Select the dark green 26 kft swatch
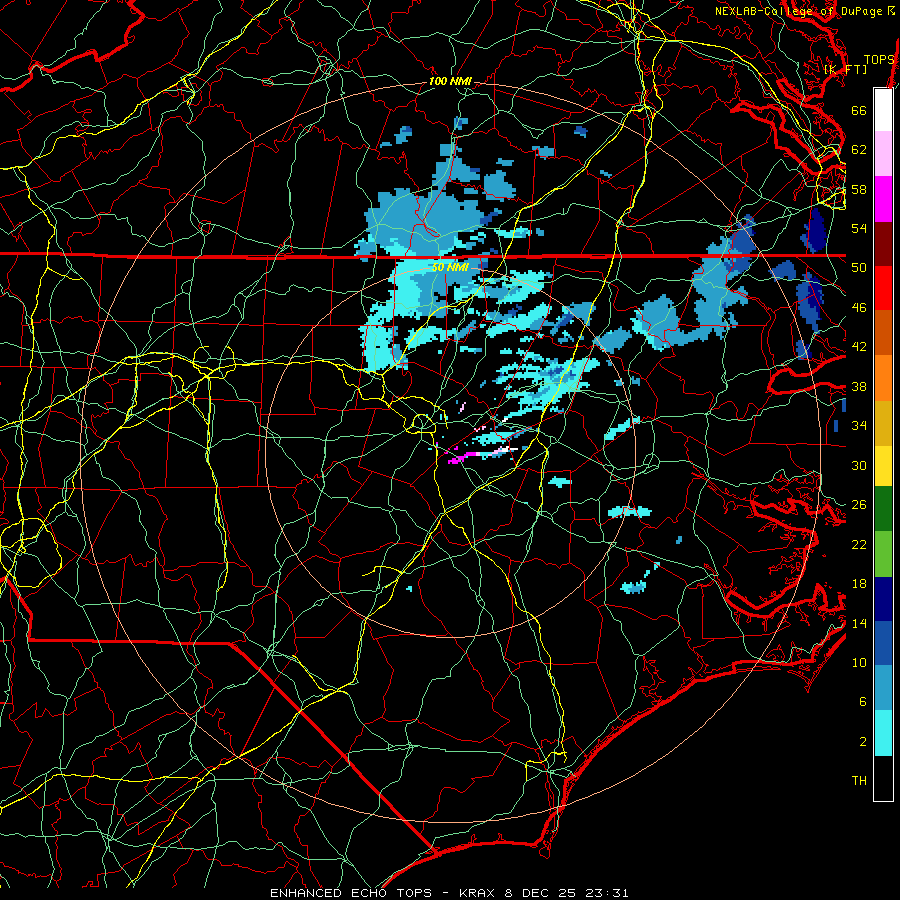900x900 pixels. (883, 509)
